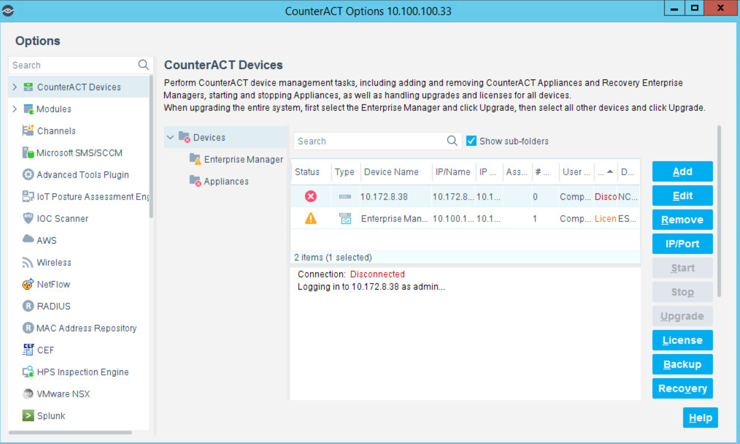Click the yellow warning status icon for Enterprise Manager
This screenshot has height=444, width=740.
tap(311, 218)
